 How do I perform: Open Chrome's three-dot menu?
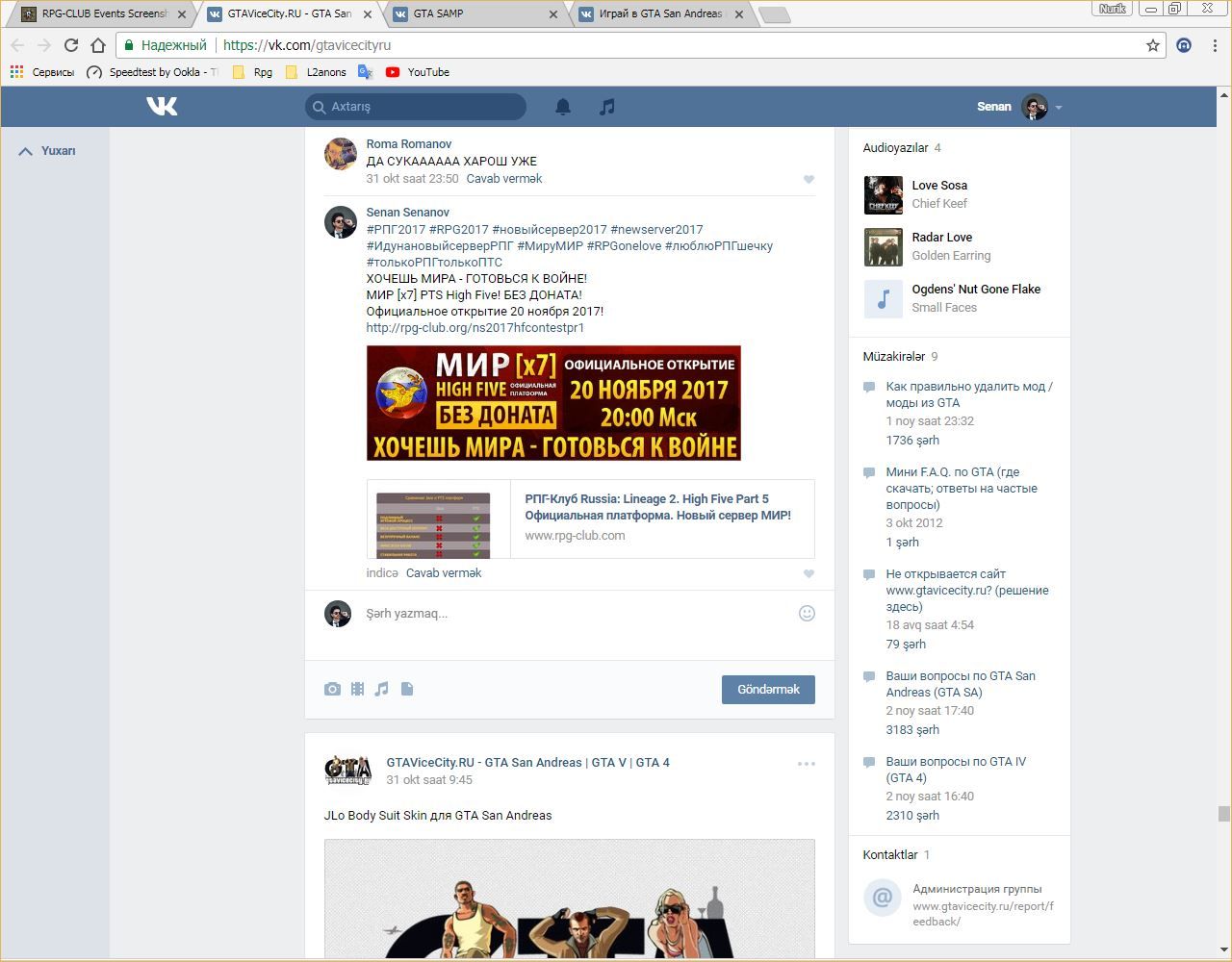pos(1215,45)
